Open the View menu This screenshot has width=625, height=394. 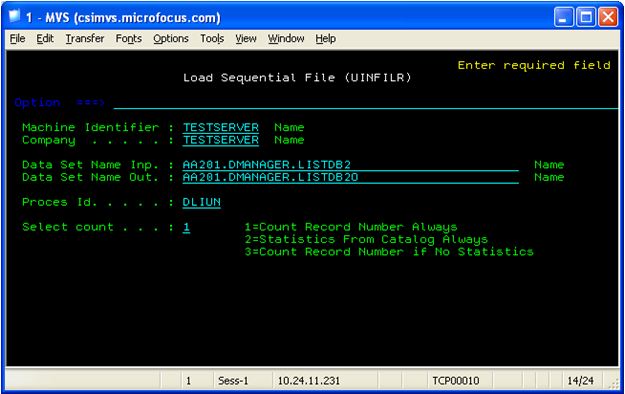coord(246,39)
